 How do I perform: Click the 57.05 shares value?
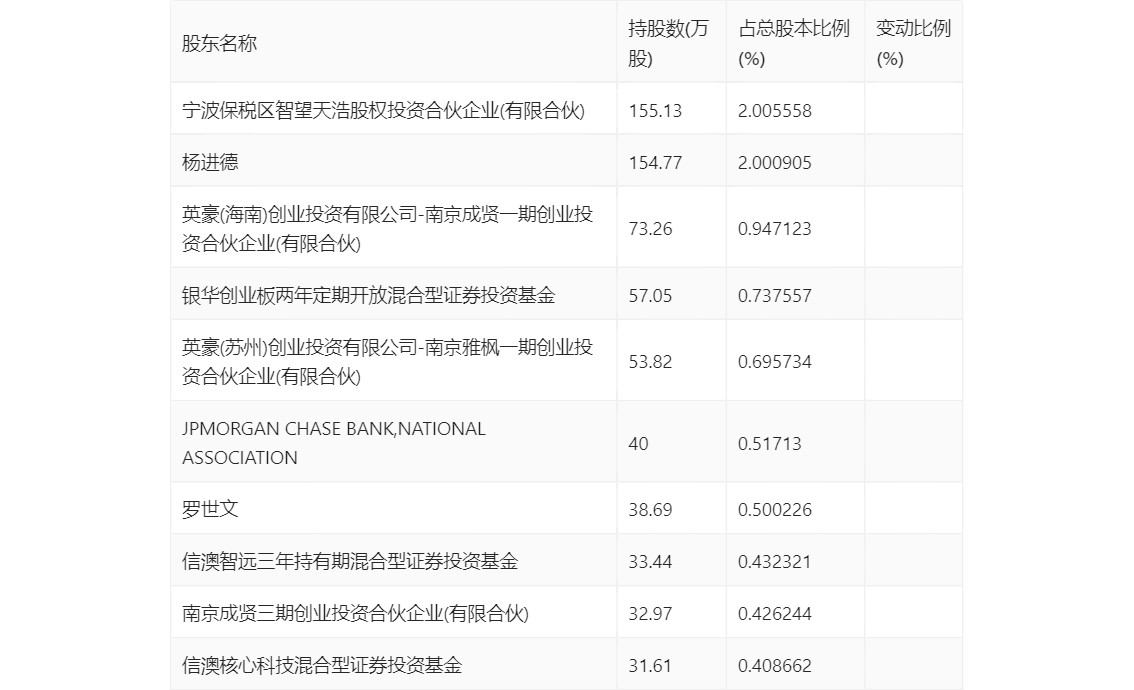coord(650,296)
